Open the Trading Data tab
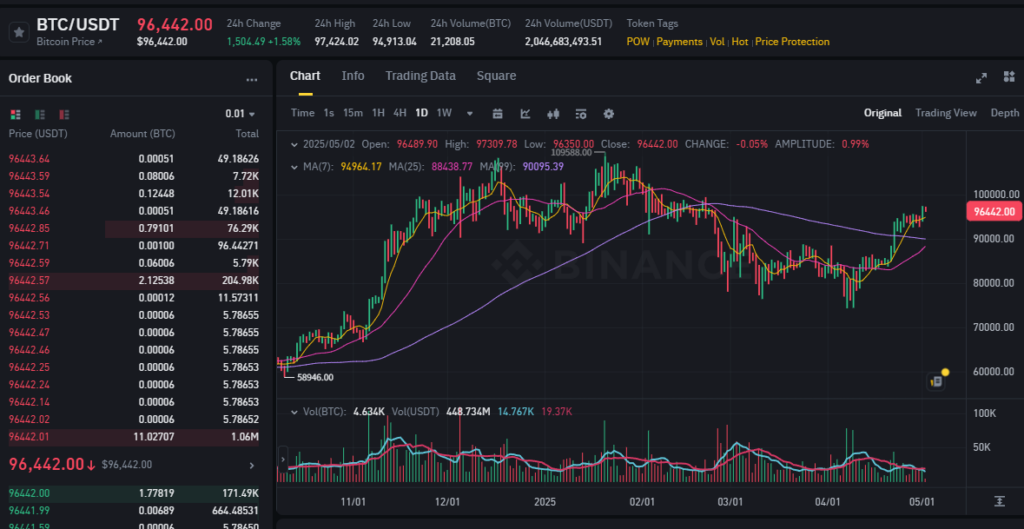Image resolution: width=1024 pixels, height=529 pixels. [420, 76]
